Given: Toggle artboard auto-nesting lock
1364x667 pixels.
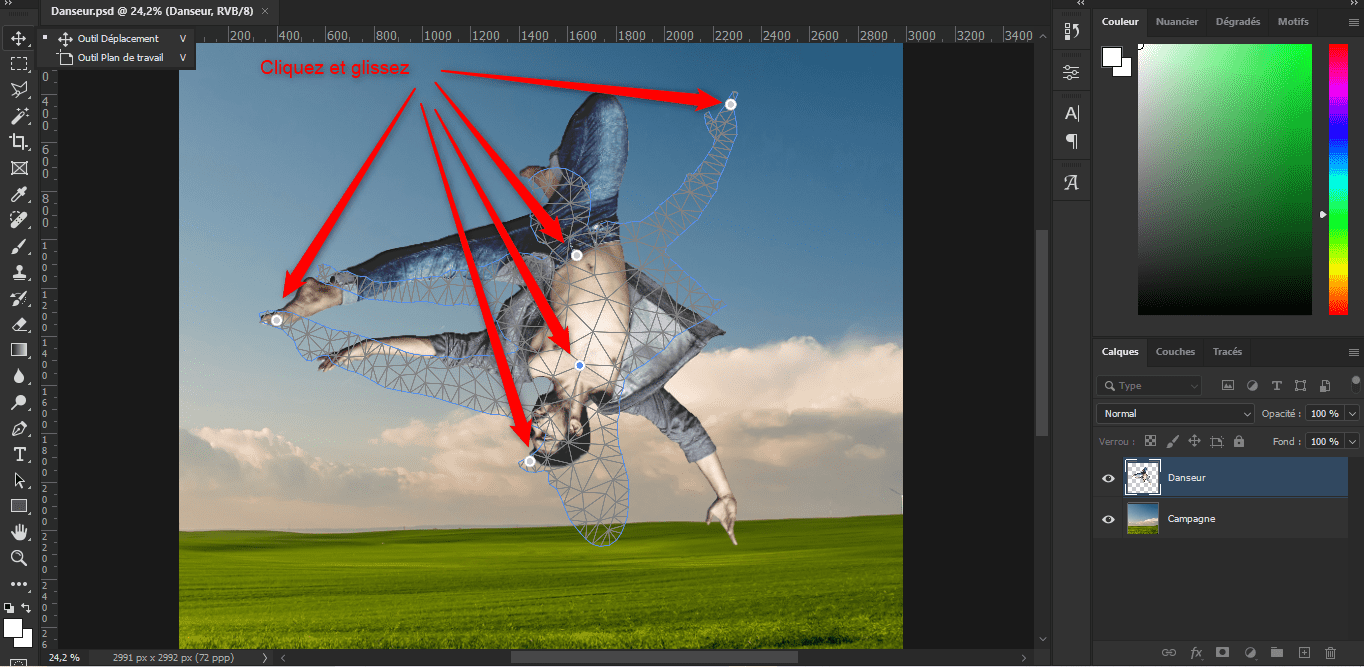Looking at the screenshot, I should click(1216, 441).
